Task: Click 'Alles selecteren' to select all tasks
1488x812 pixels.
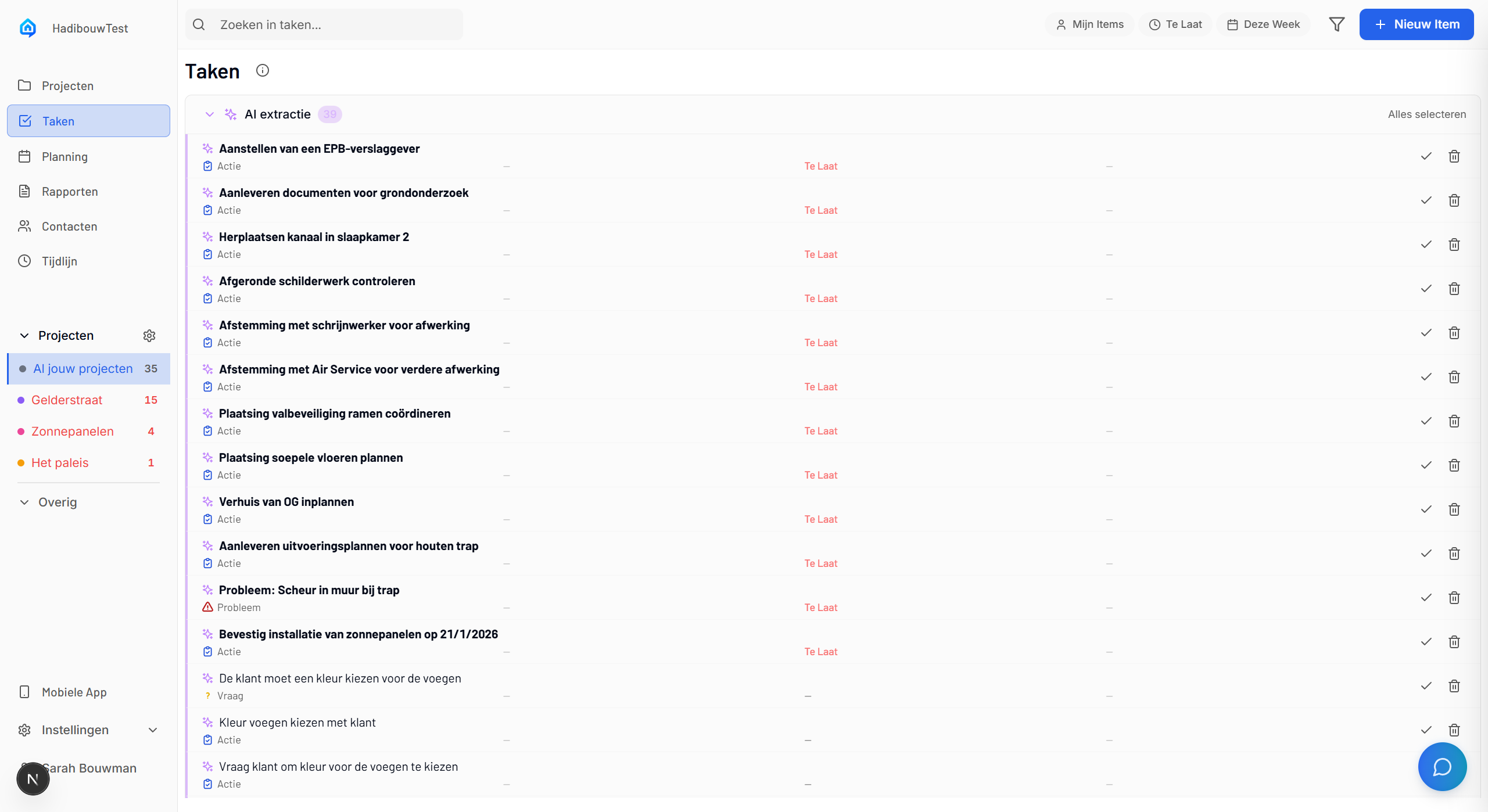Action: 1427,114
